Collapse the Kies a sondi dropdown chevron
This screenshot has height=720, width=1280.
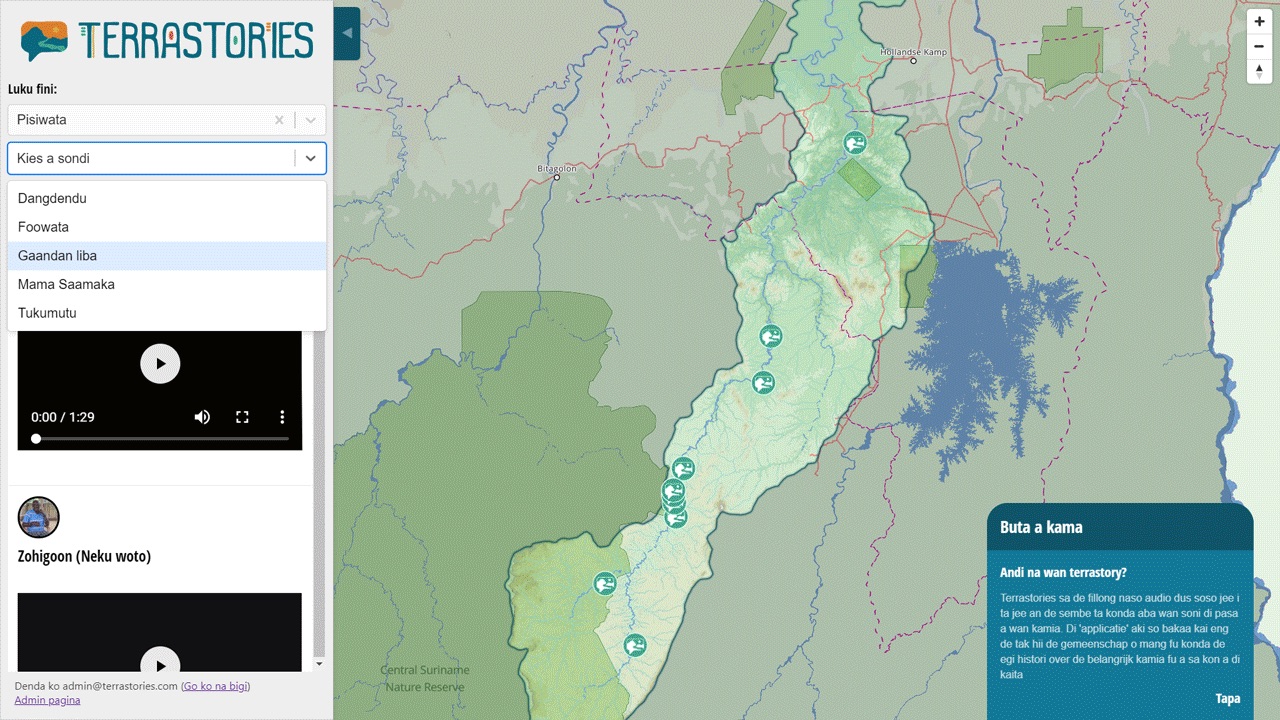[310, 158]
